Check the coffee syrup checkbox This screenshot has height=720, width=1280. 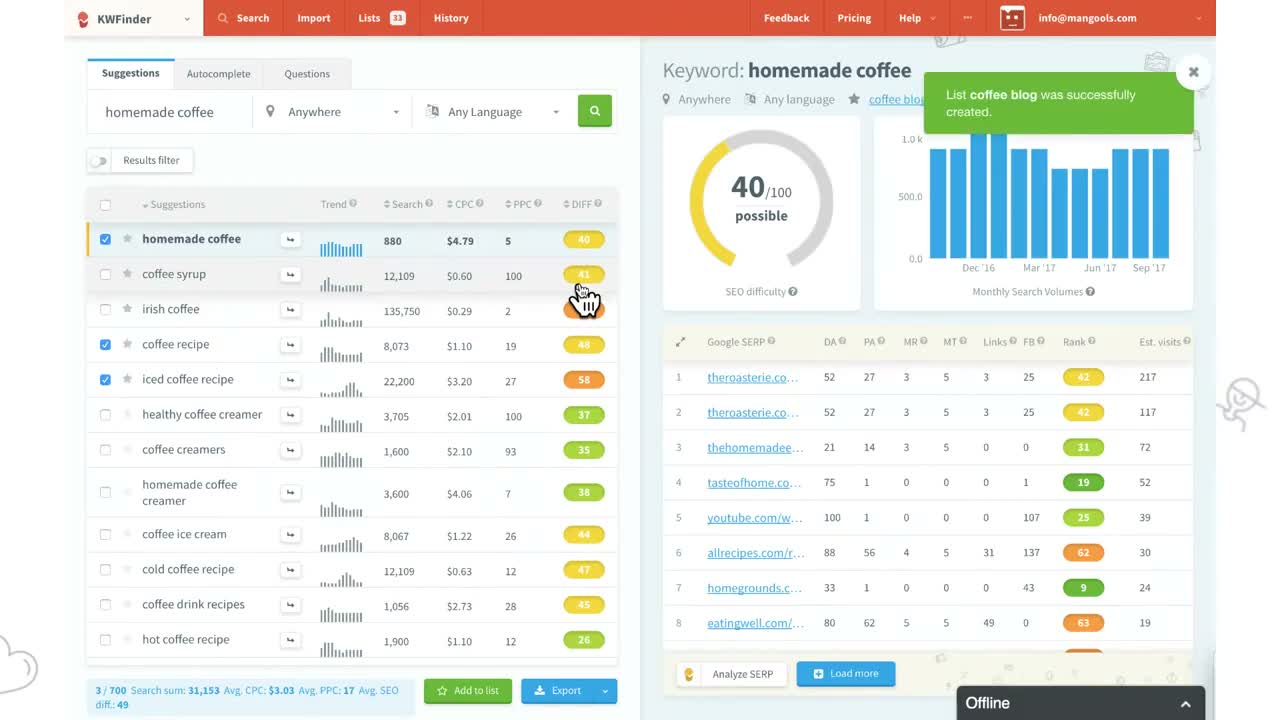coord(105,274)
